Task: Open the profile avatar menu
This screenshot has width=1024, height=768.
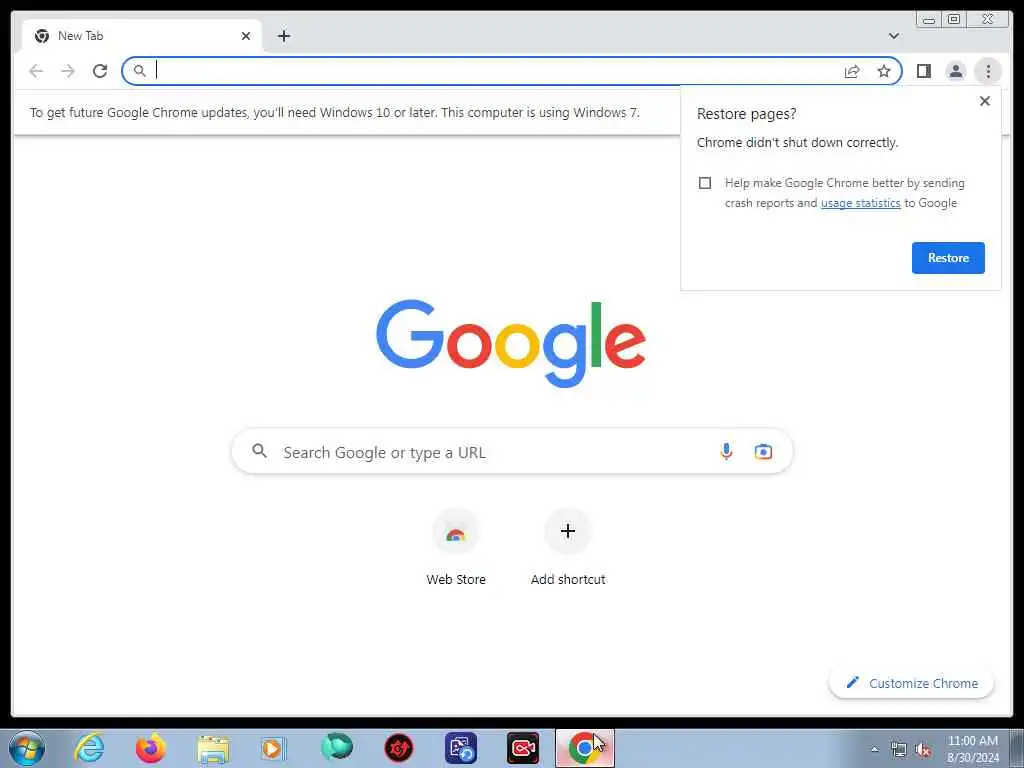Action: pos(955,71)
